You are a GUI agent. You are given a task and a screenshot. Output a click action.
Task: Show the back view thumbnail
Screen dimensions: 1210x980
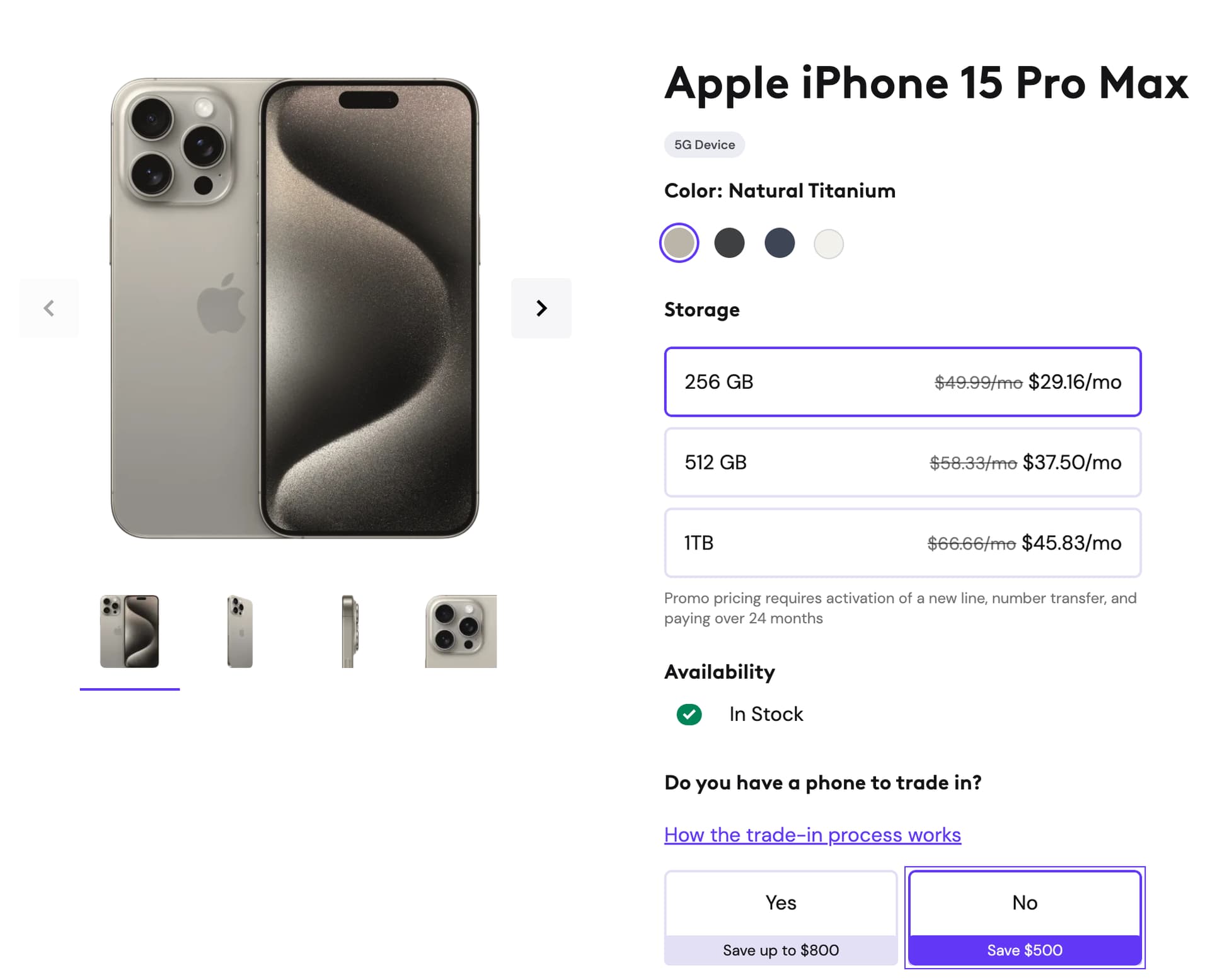pyautogui.click(x=239, y=631)
